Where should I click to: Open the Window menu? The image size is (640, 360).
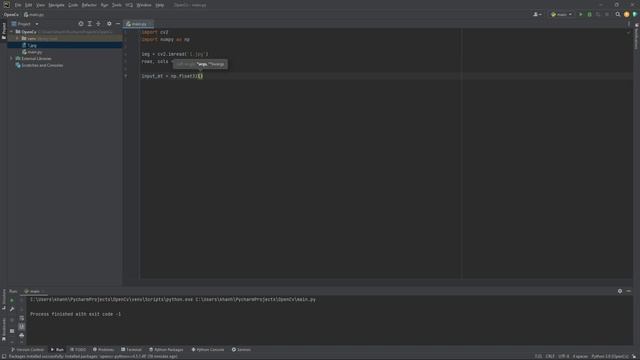tap(144, 5)
